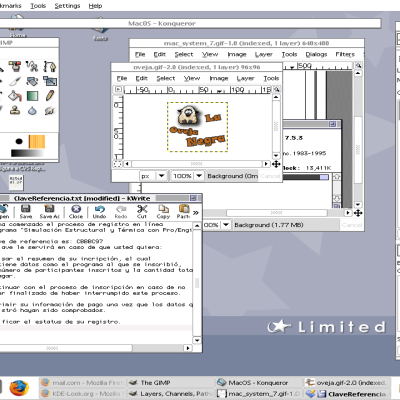Open image menu triangle at oveja.gif ruler corner
This screenshot has width=400, height=400.
point(118,89)
